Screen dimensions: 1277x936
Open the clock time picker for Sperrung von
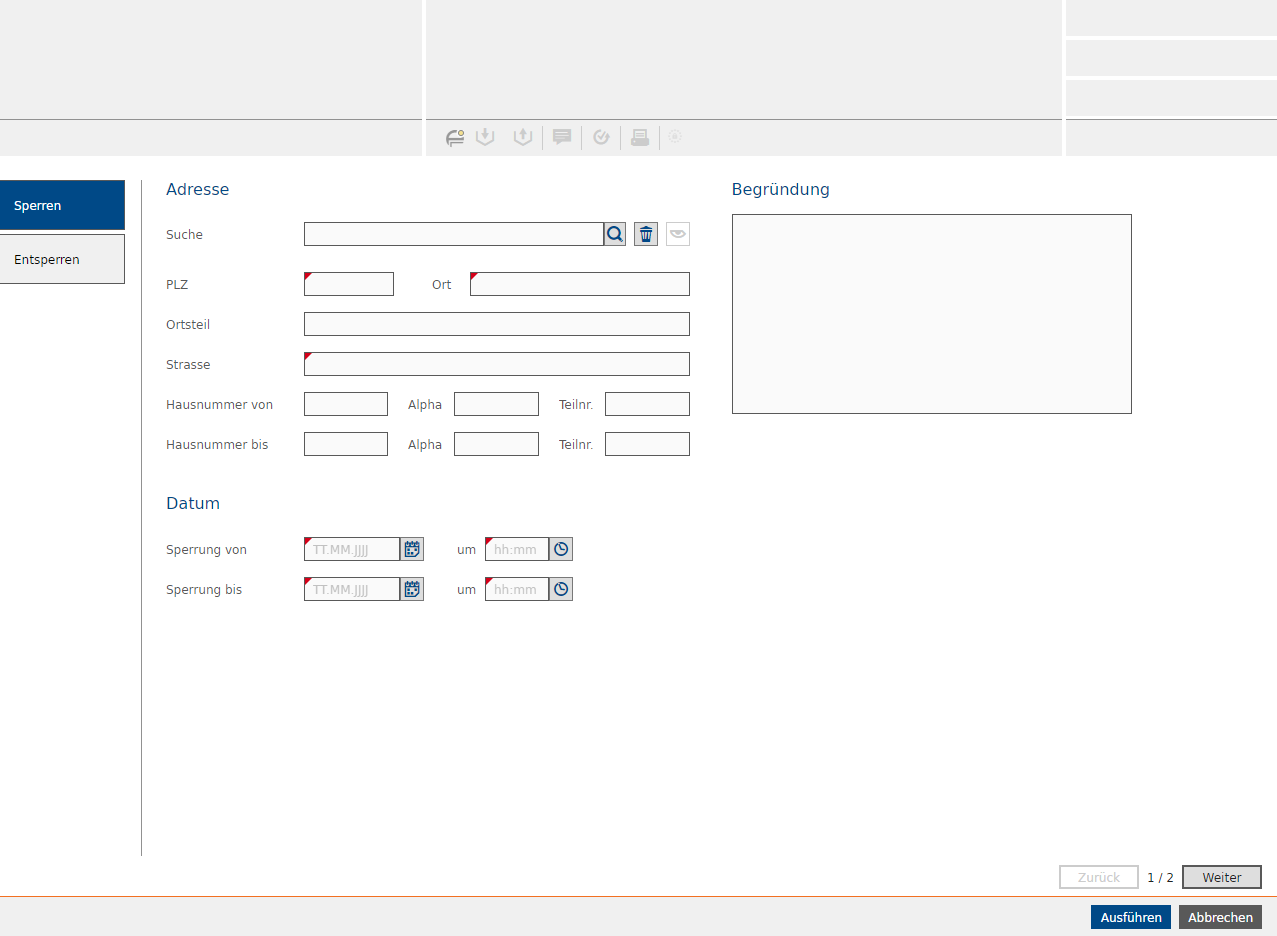pos(561,549)
